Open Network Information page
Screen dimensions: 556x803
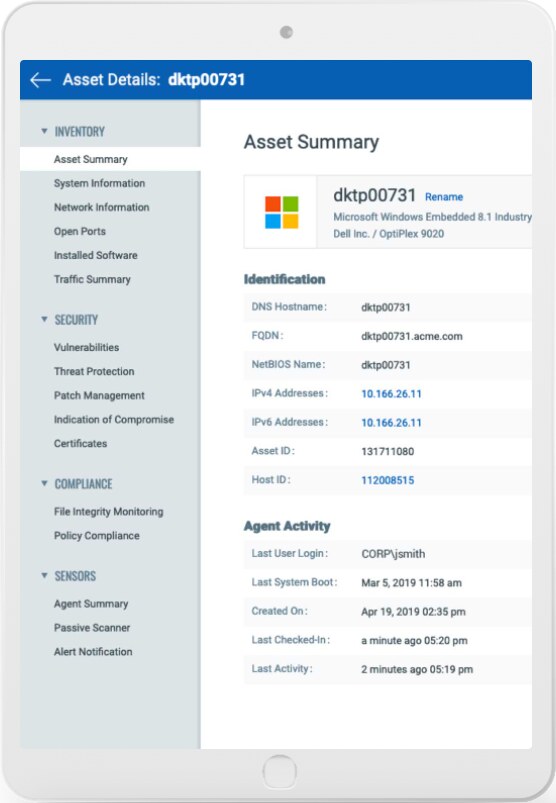point(101,207)
